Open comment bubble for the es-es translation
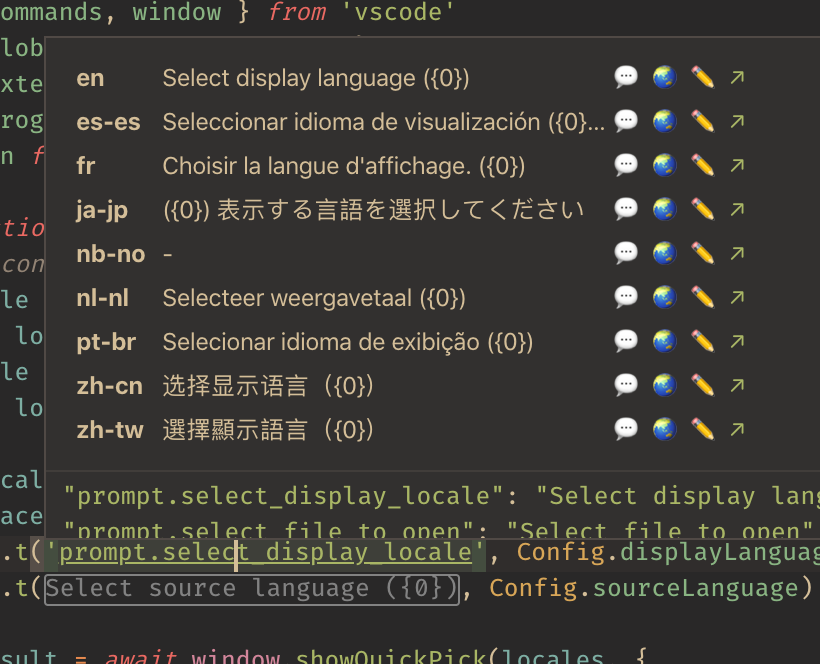The image size is (820, 664). tap(627, 122)
